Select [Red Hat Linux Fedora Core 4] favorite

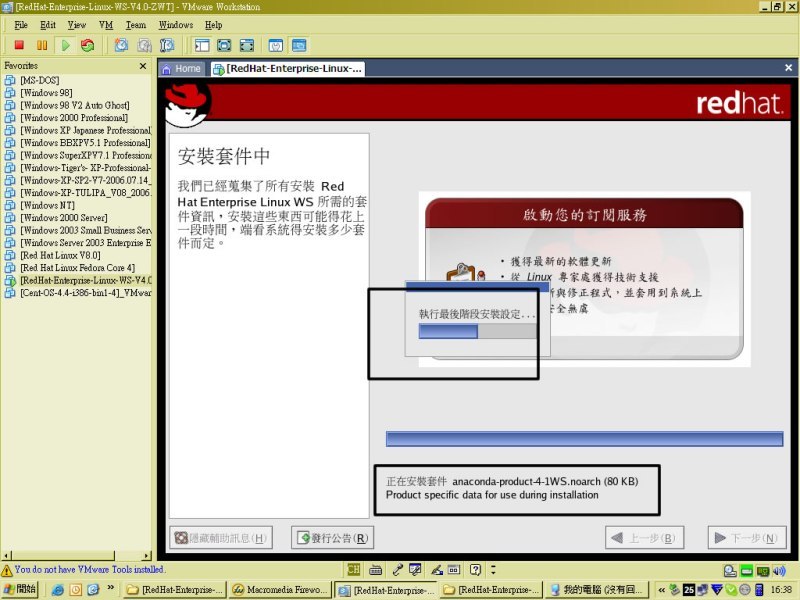click(x=78, y=268)
